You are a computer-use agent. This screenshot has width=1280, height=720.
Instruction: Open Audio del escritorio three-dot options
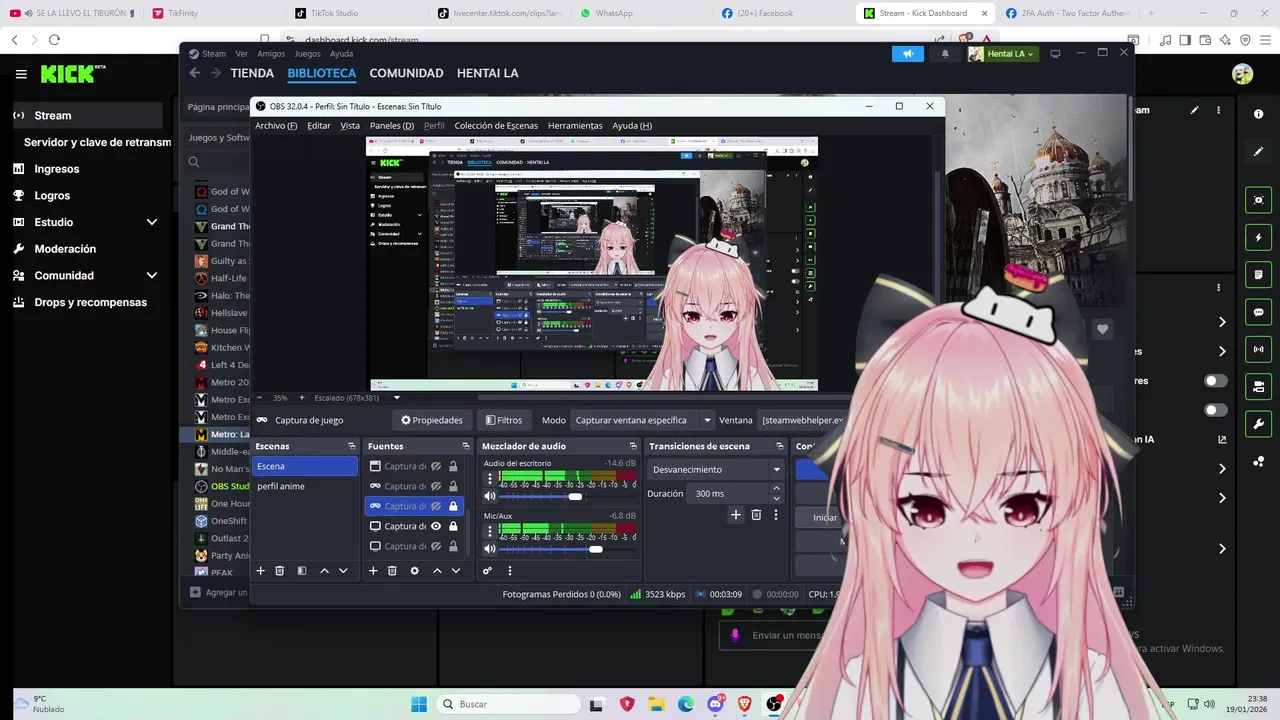490,478
